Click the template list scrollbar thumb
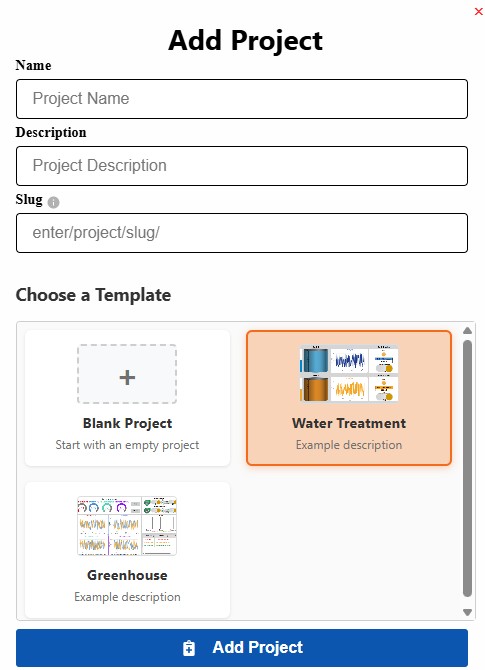Screen dimensions: 485x670 pos(467,468)
